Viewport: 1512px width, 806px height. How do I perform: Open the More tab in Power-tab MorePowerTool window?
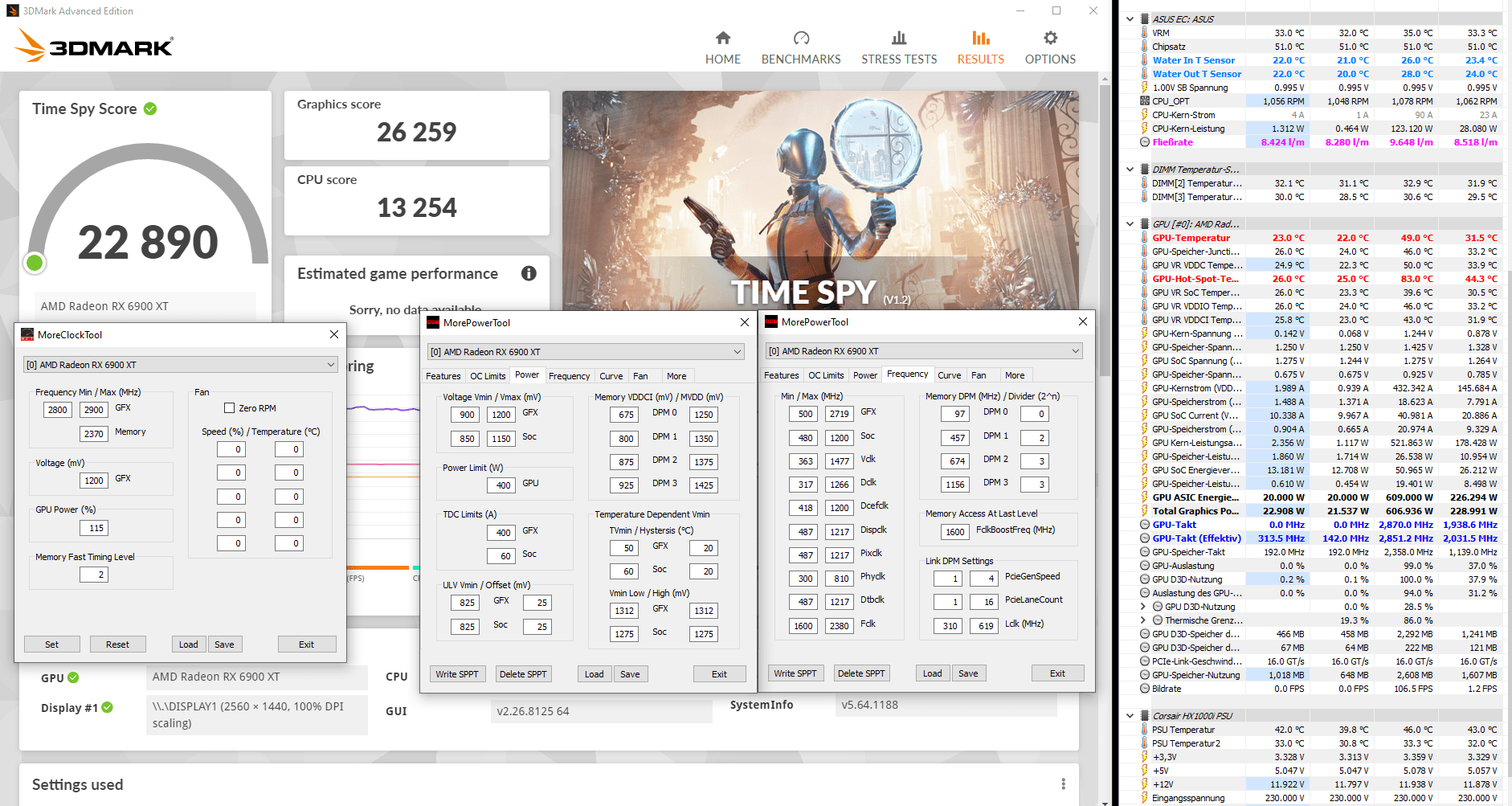coord(676,376)
